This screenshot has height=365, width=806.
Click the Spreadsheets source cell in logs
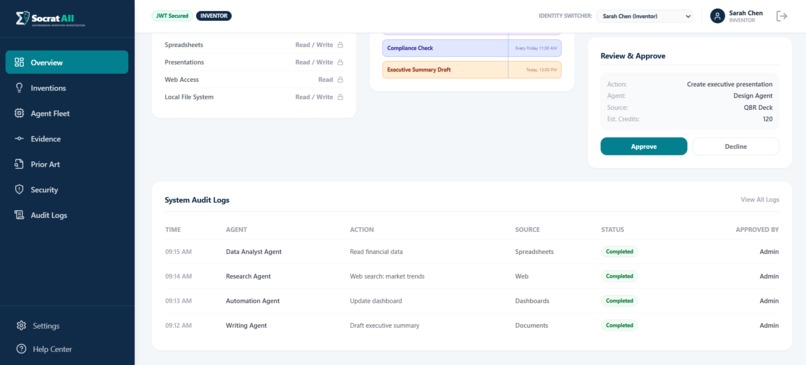pos(535,252)
